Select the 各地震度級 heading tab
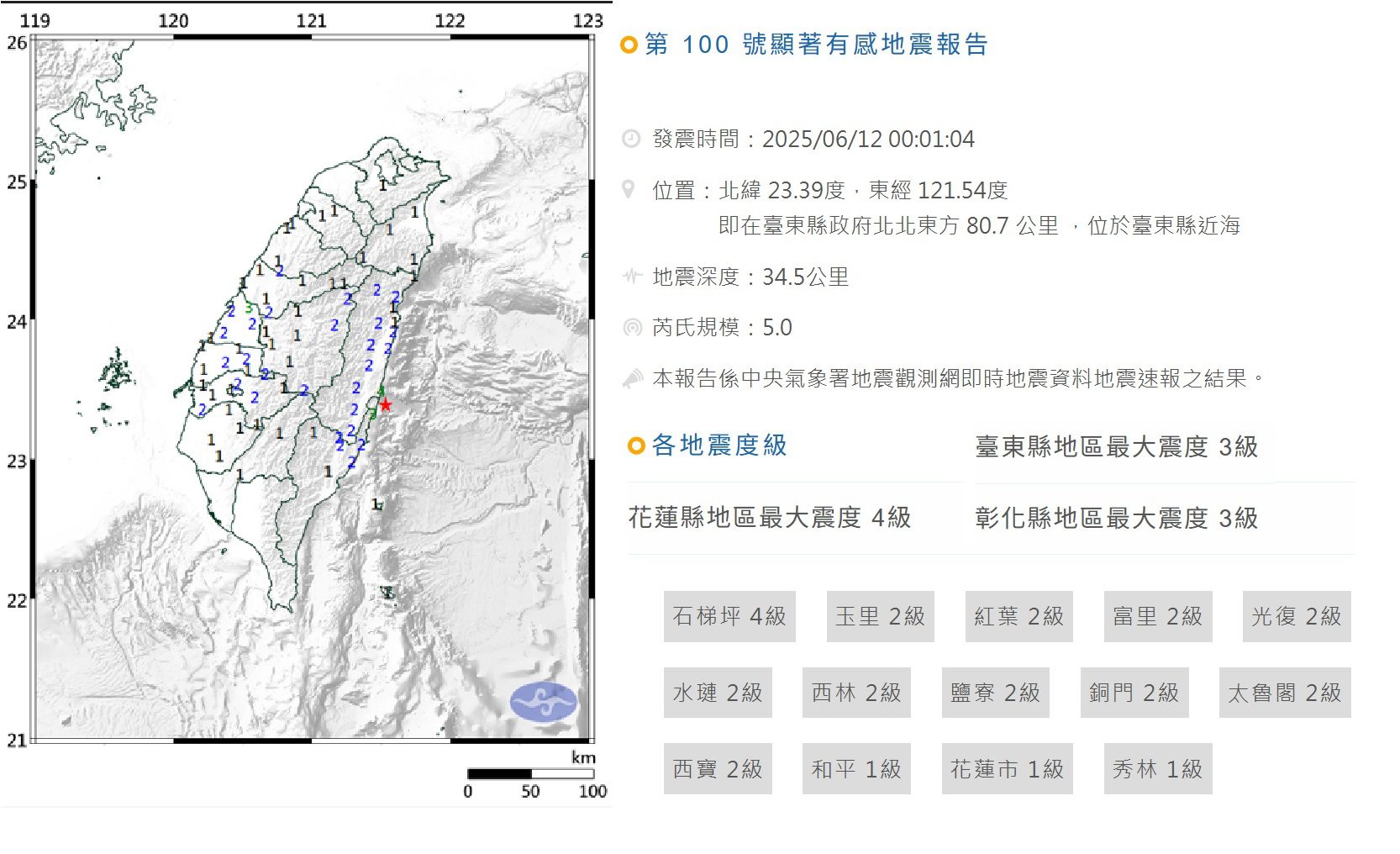Screen dimensions: 1400x854 (x=718, y=445)
